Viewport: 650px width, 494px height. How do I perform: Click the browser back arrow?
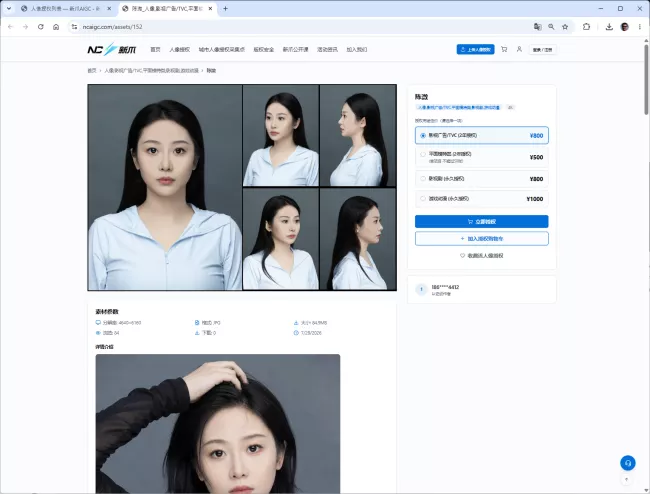pos(11,27)
